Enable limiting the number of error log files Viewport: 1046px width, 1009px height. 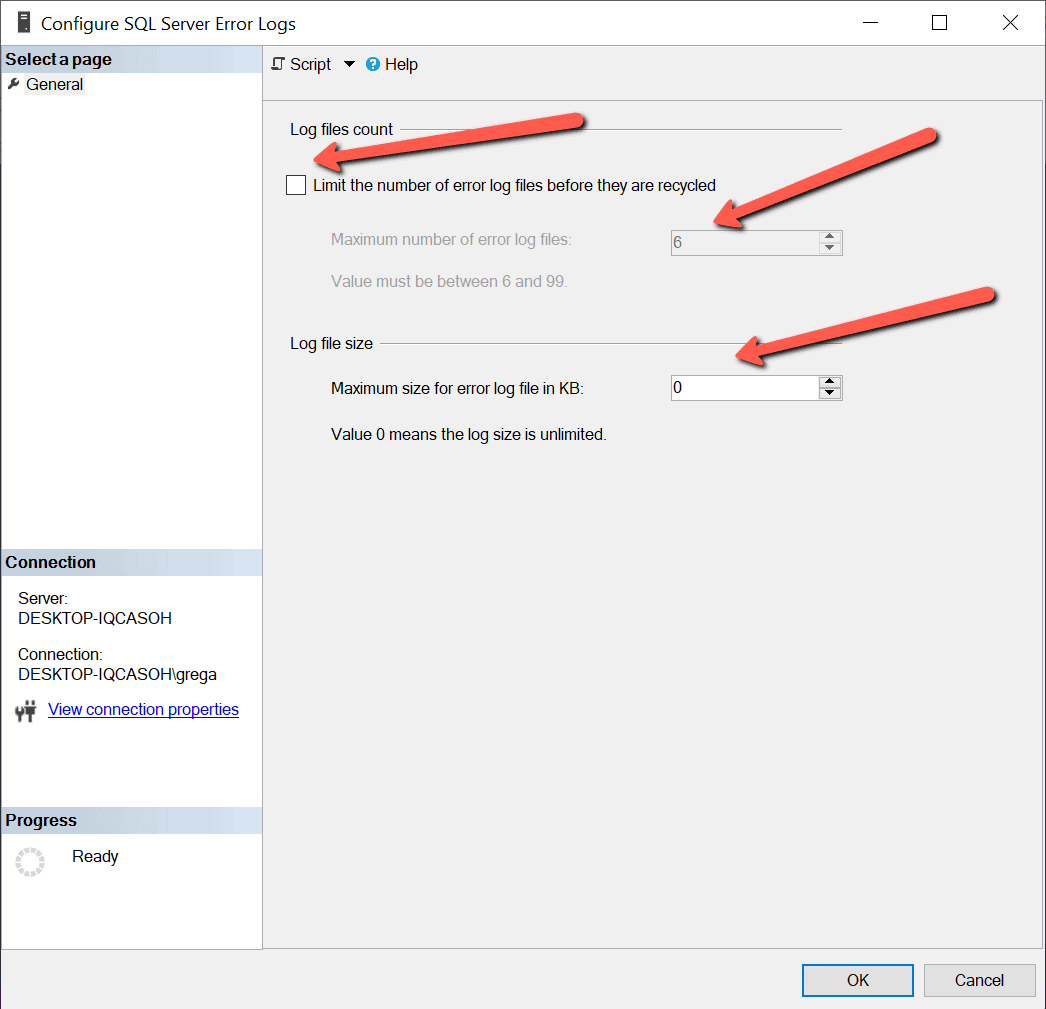click(296, 185)
